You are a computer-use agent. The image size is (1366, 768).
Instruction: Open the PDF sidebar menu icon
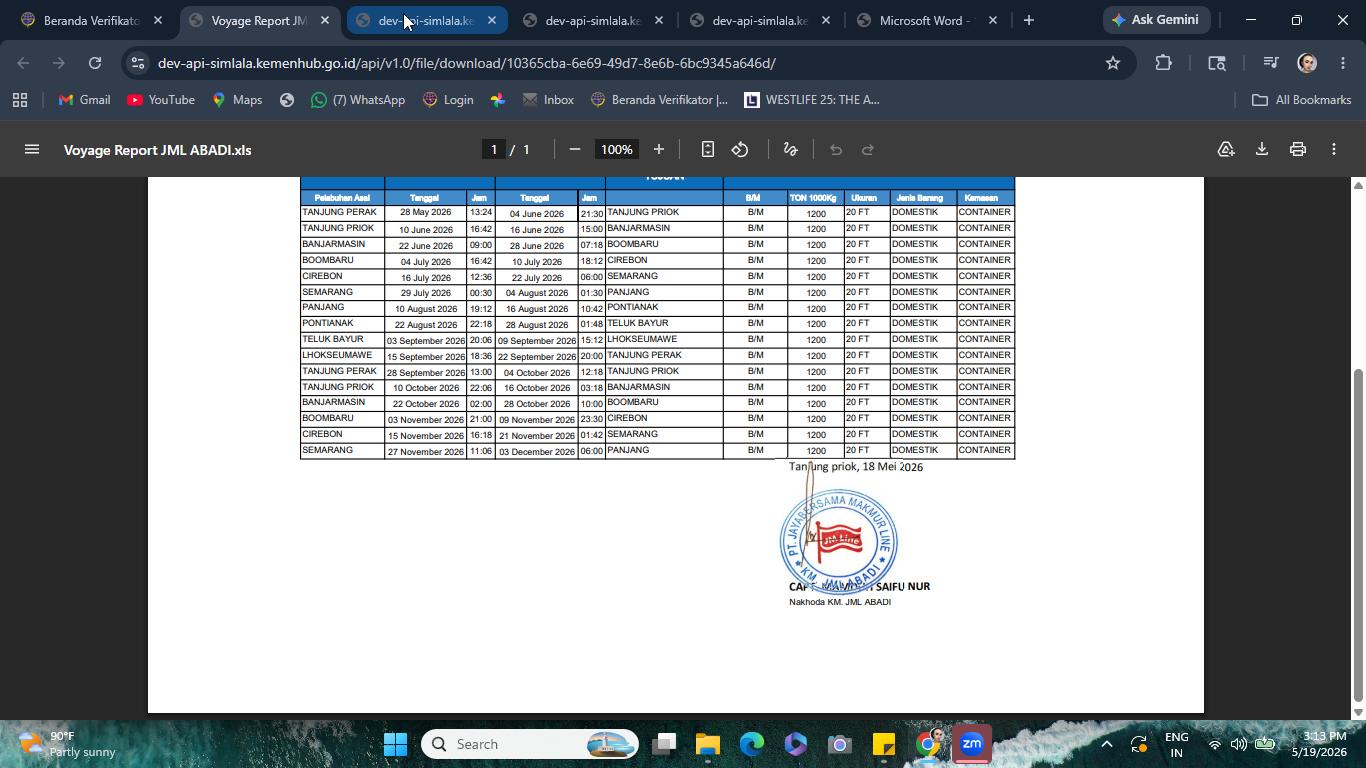tap(32, 150)
